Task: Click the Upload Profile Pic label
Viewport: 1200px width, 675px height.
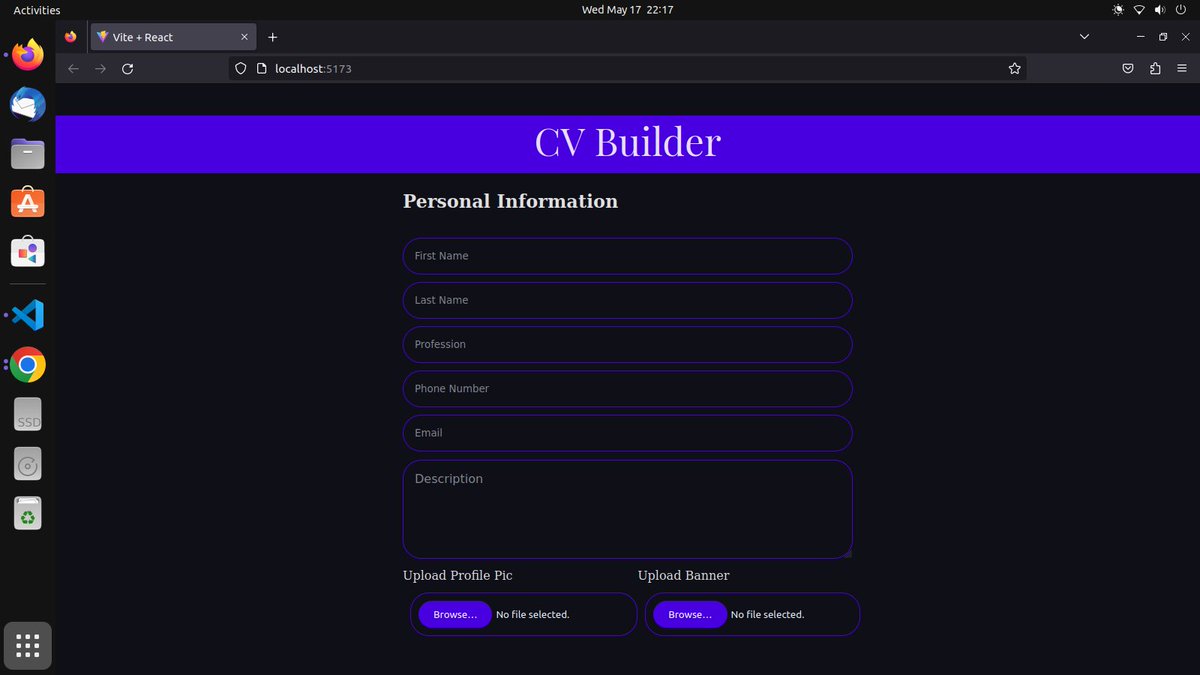Action: (457, 575)
